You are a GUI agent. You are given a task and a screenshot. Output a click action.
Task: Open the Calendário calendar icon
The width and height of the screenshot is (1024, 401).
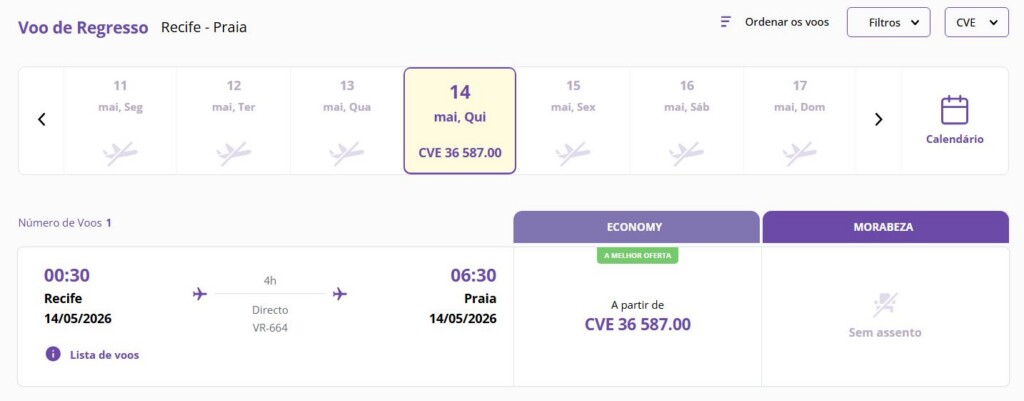[955, 110]
